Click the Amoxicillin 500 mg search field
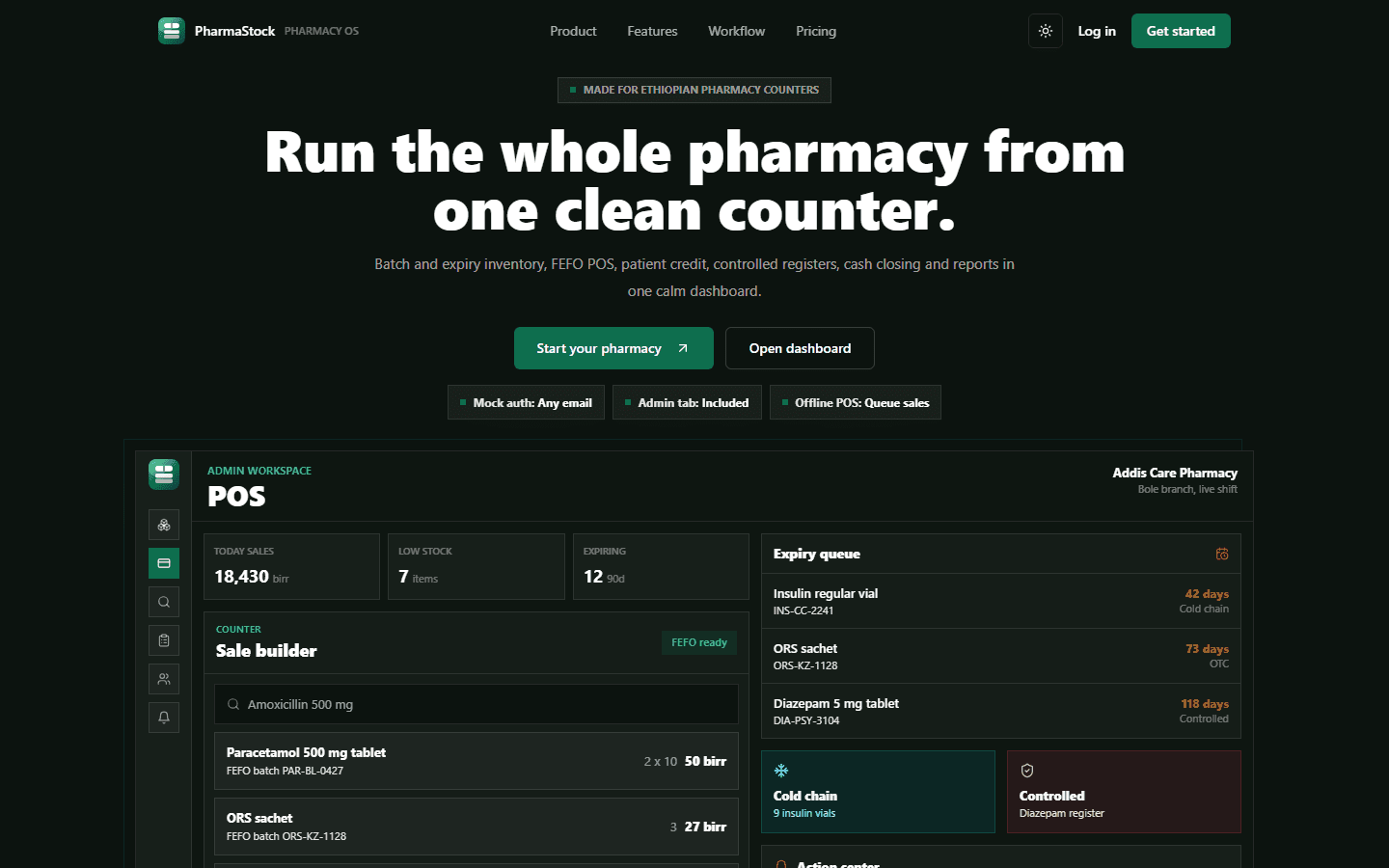 [477, 704]
